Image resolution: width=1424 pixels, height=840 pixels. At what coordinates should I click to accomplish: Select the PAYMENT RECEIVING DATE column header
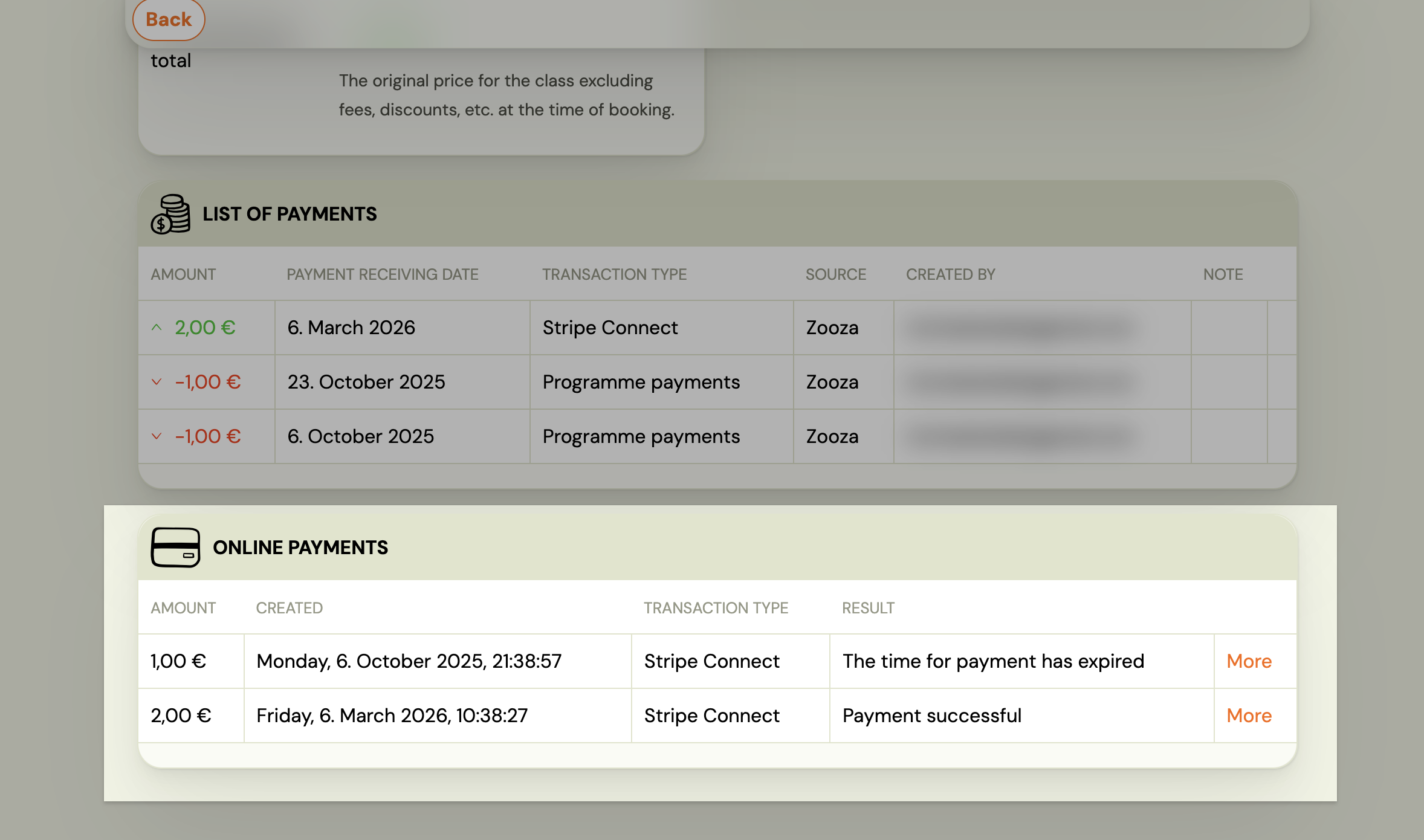[x=382, y=274]
